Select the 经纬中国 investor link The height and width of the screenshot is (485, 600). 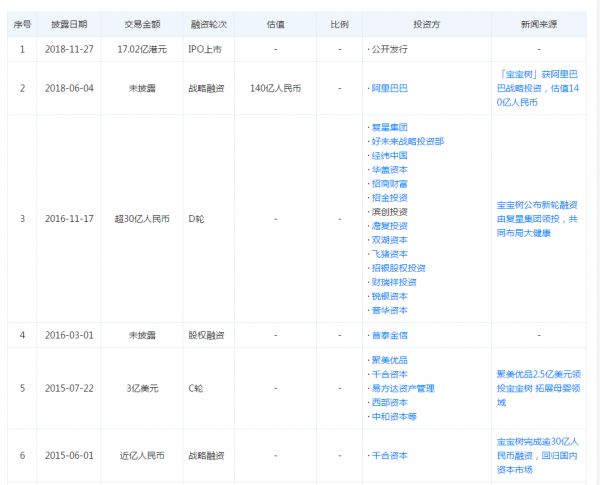click(392, 154)
